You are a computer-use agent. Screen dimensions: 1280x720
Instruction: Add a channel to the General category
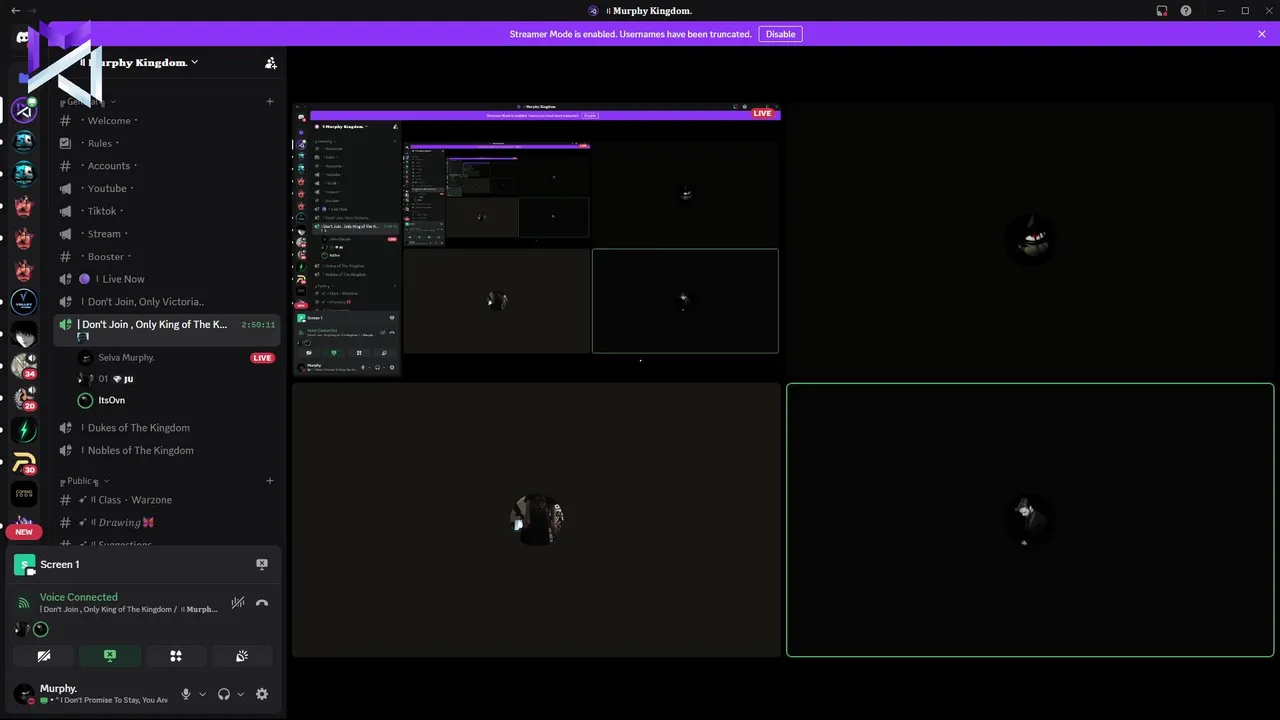(x=270, y=101)
